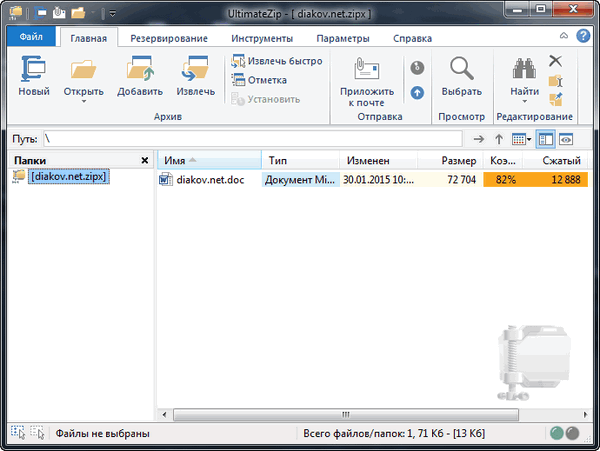
Task: Select the diakov.net.doc file
Action: coord(210,179)
